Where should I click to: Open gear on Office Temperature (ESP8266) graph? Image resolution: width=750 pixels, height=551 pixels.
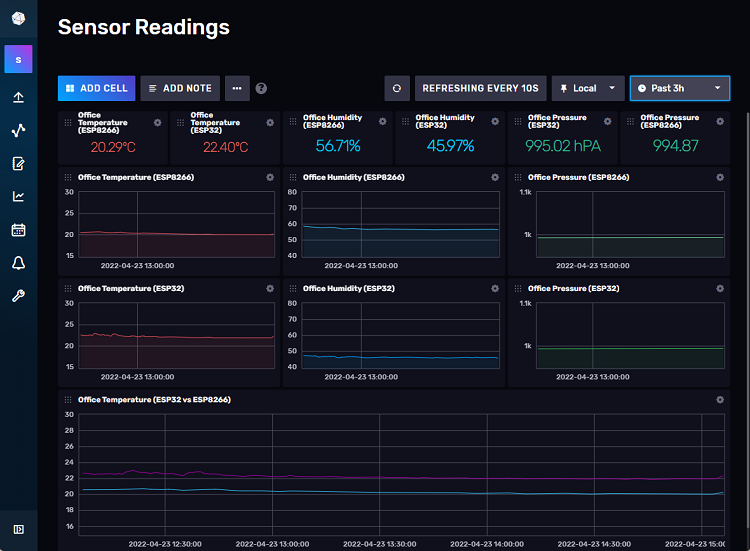click(270, 177)
